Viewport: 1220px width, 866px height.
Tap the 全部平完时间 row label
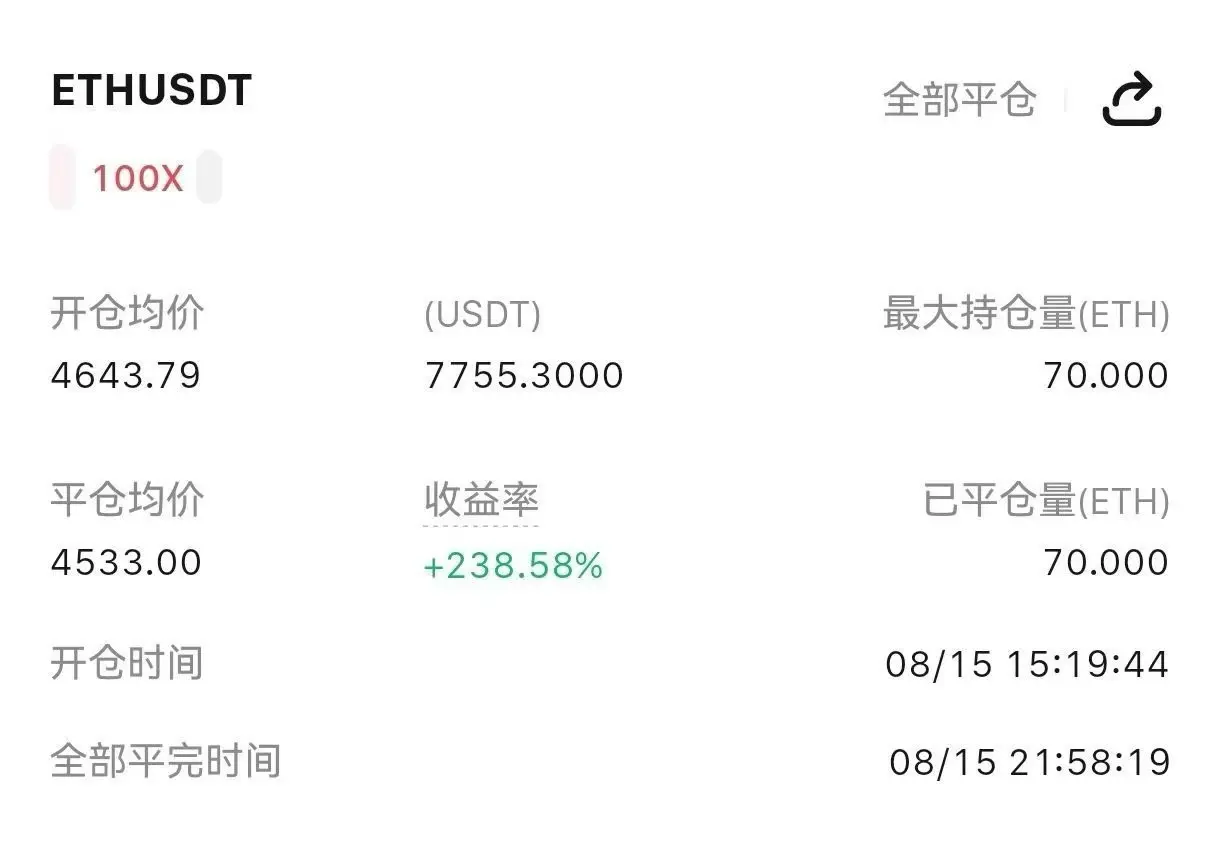click(165, 761)
